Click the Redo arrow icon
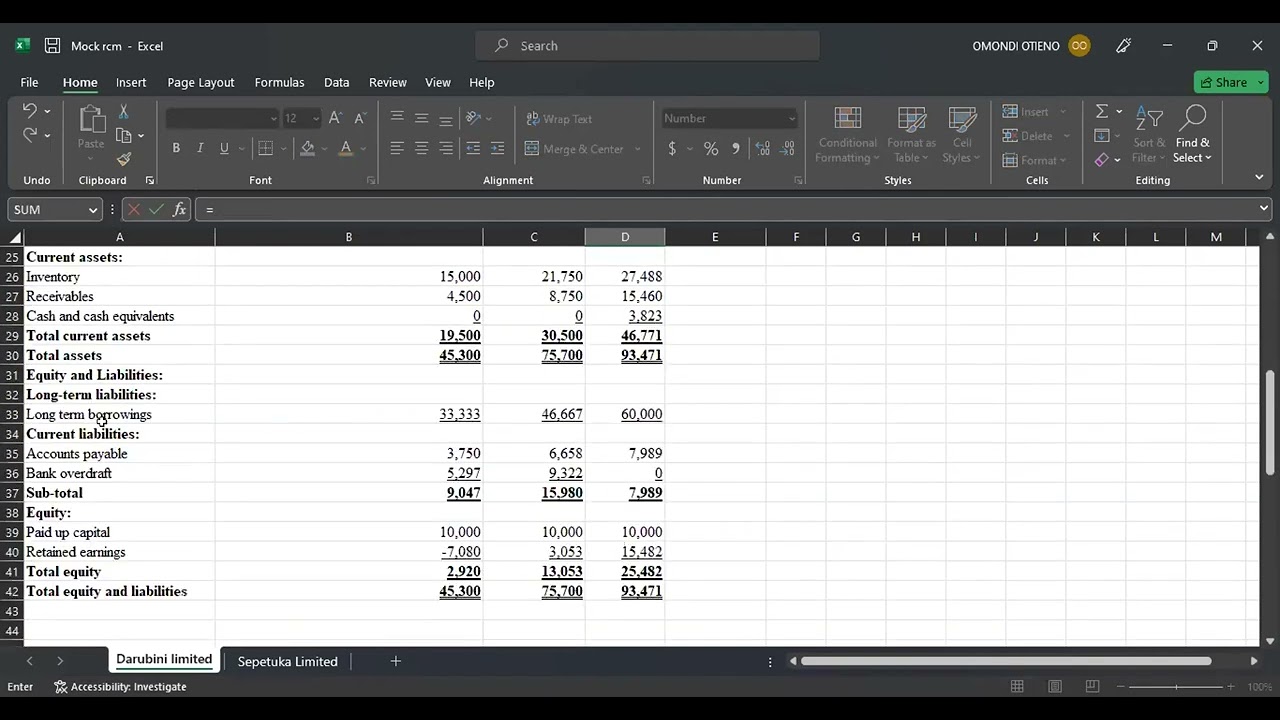 pos(30,135)
